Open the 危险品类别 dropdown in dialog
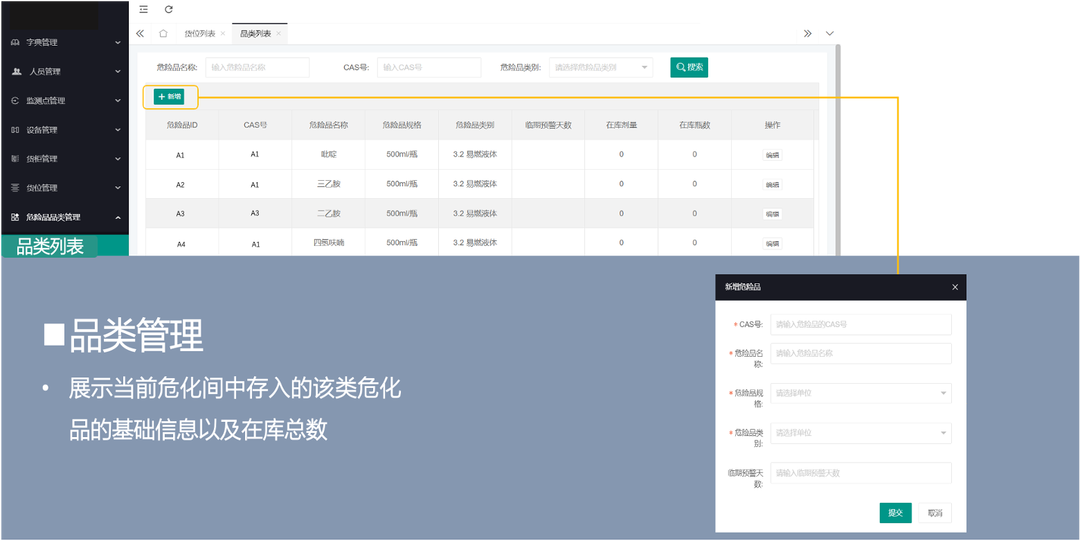Image resolution: width=1080 pixels, height=541 pixels. [x=861, y=433]
